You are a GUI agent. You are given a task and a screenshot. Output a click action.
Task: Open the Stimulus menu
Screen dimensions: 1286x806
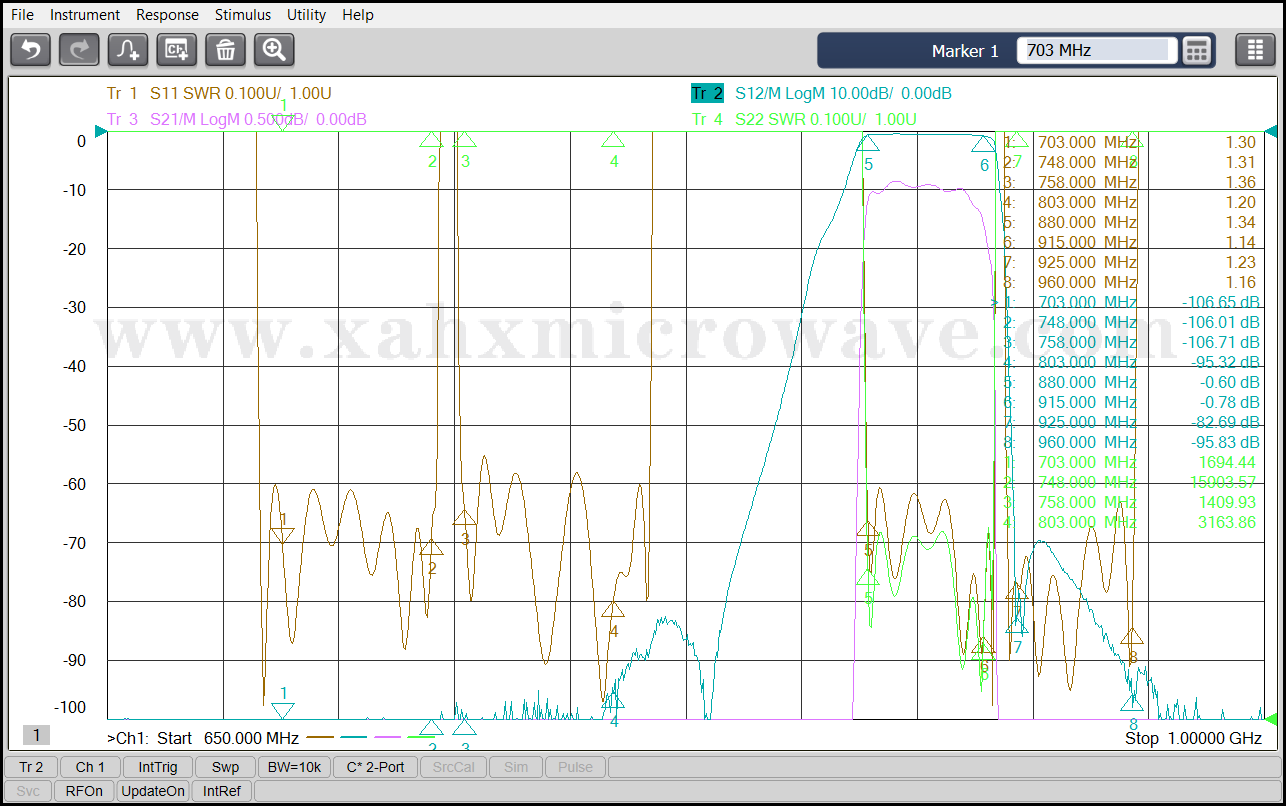(x=243, y=15)
